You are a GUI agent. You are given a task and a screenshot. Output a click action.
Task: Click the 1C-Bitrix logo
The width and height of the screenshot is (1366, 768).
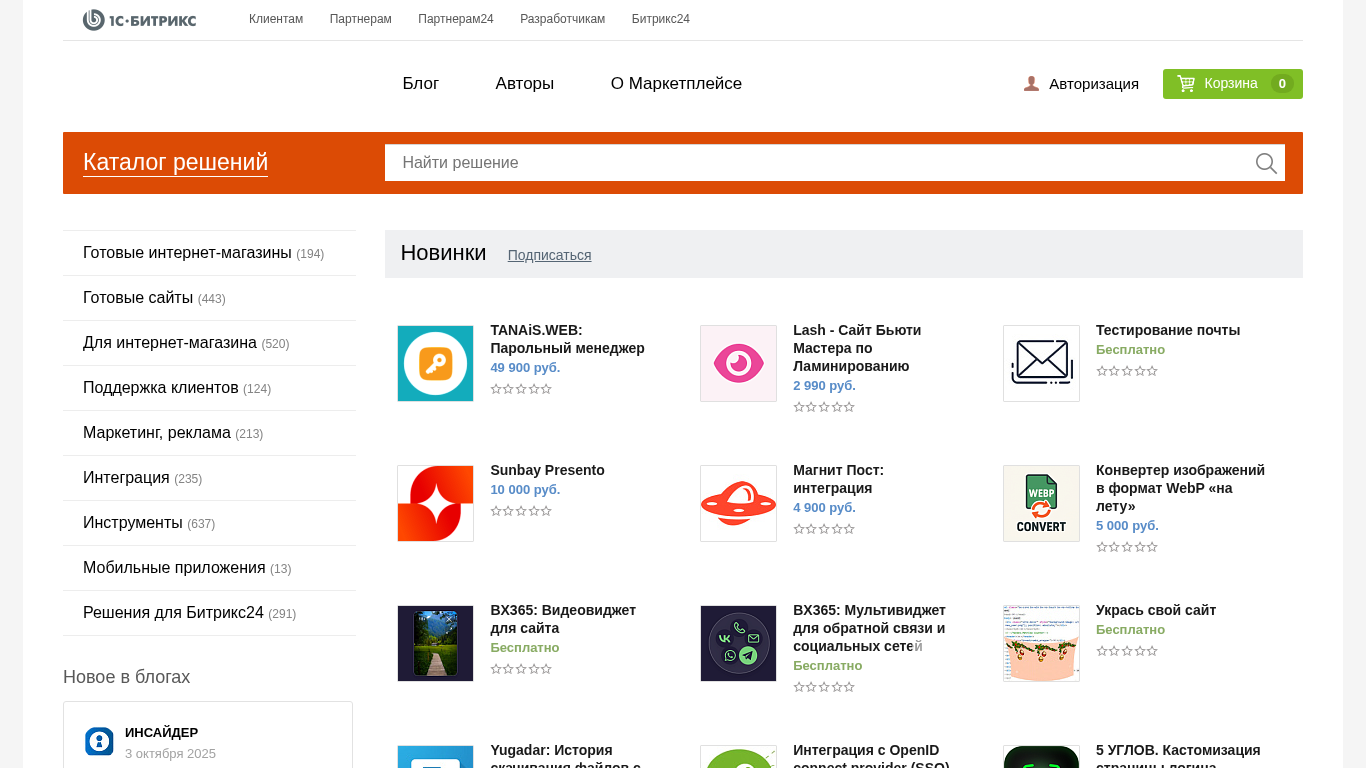139,20
